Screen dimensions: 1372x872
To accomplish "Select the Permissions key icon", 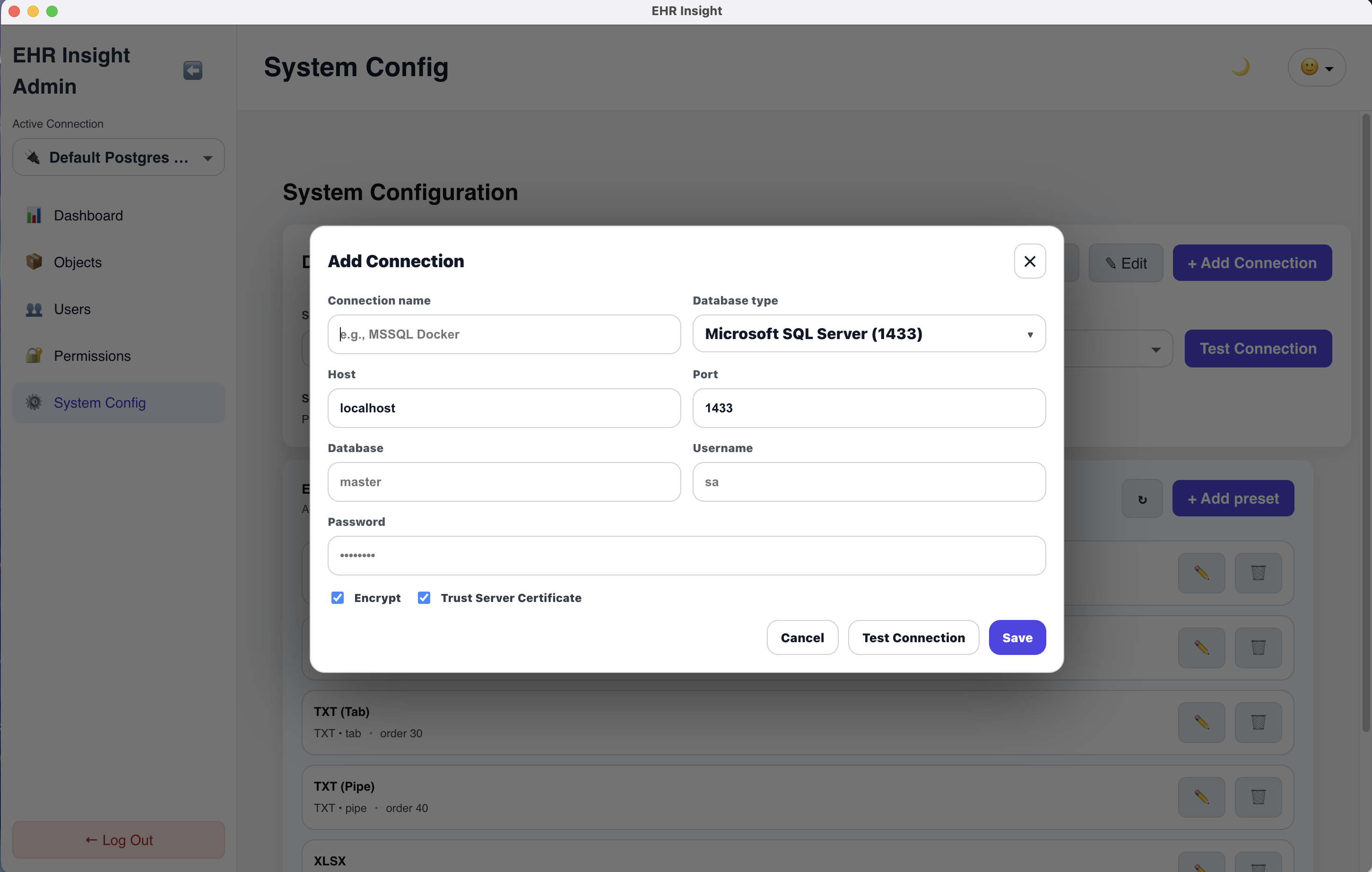I will pos(34,356).
